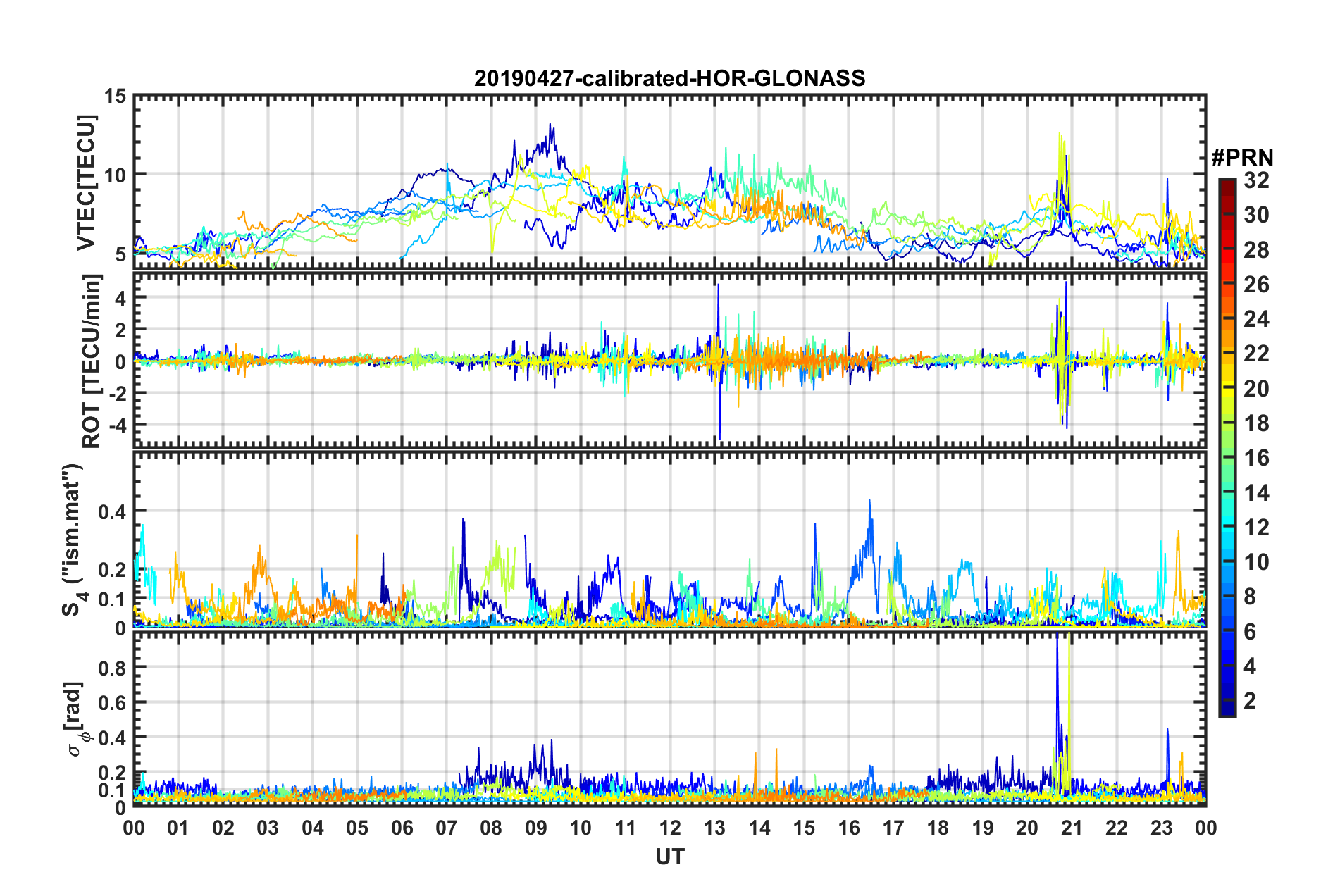Click colorbar tick label 2

click(1250, 701)
